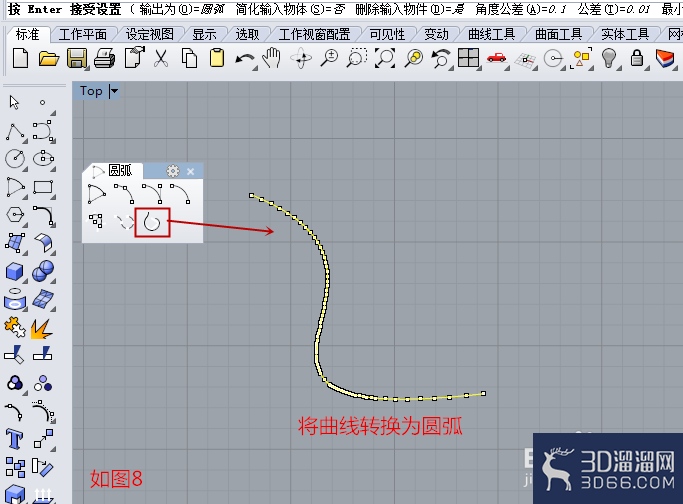The image size is (683, 504).
Task: Click the Top viewport title label
Action: 91,91
